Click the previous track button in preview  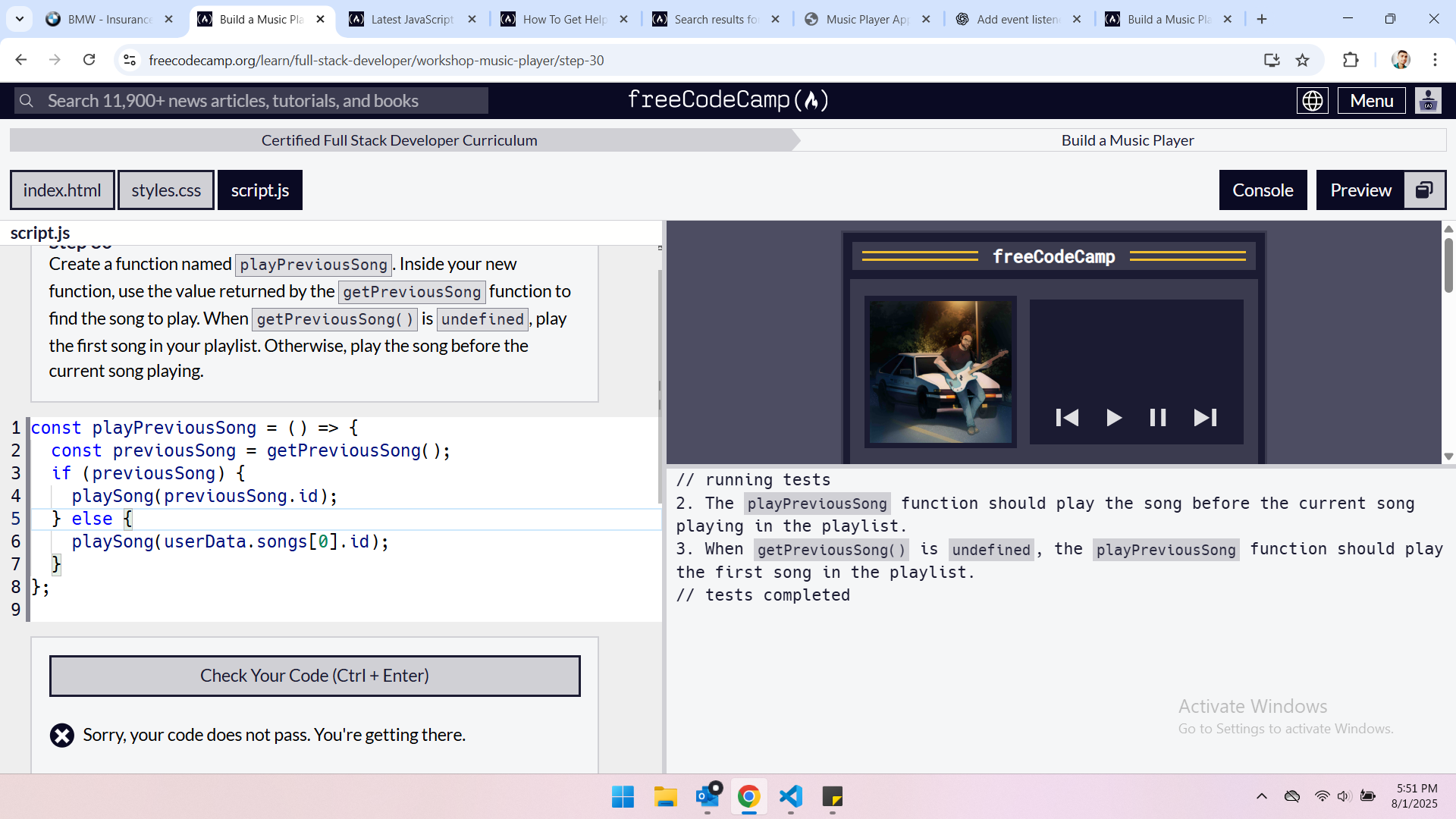(1067, 418)
